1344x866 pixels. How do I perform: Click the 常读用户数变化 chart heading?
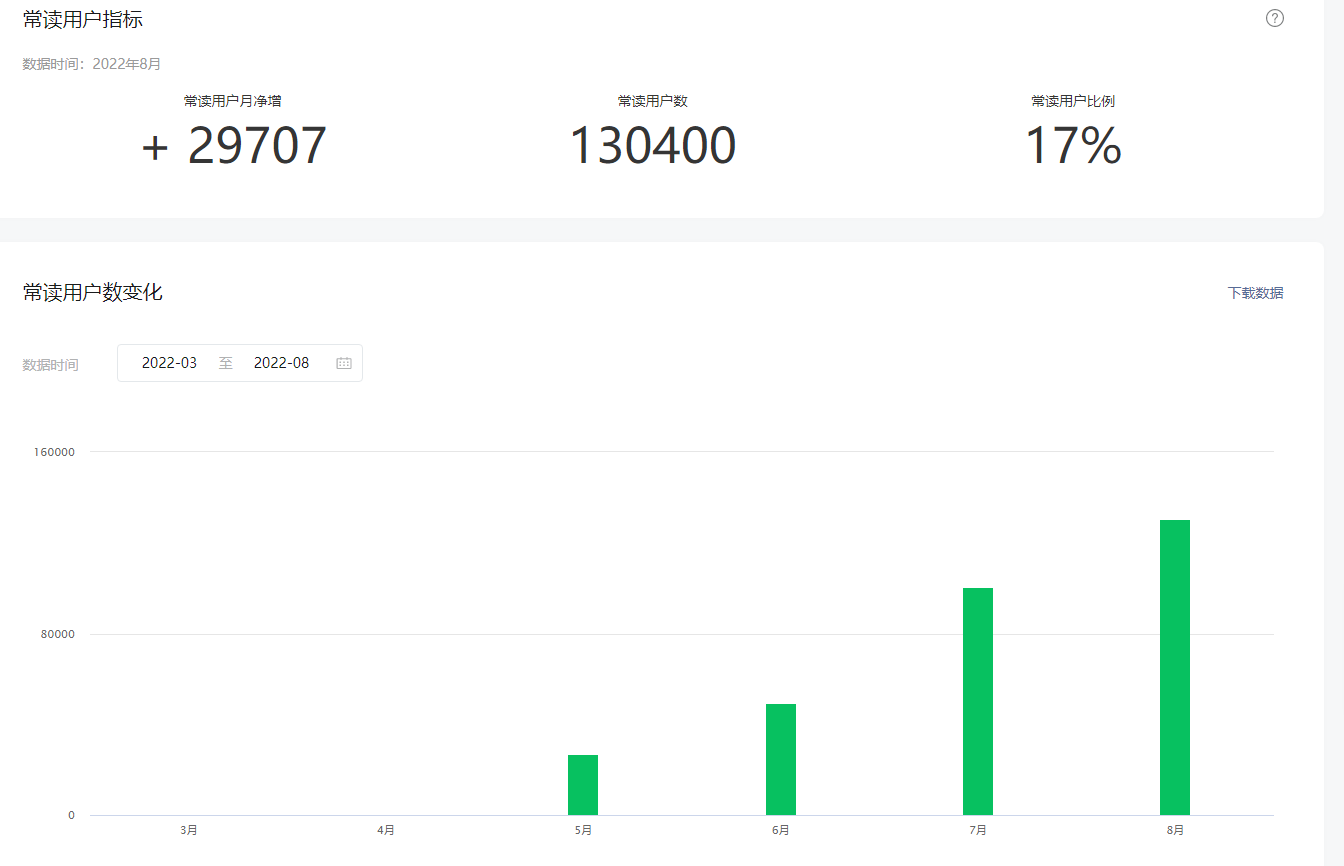pyautogui.click(x=93, y=292)
